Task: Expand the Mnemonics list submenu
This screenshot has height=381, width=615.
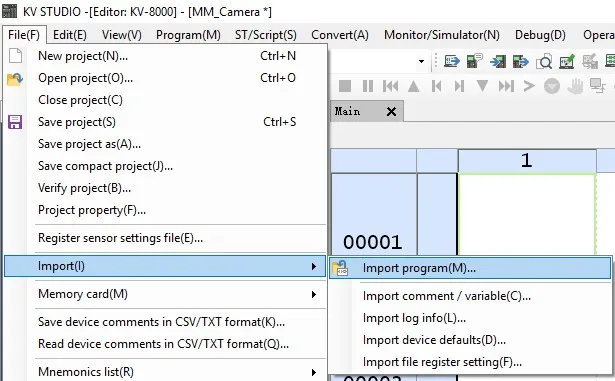Action: pos(314,372)
